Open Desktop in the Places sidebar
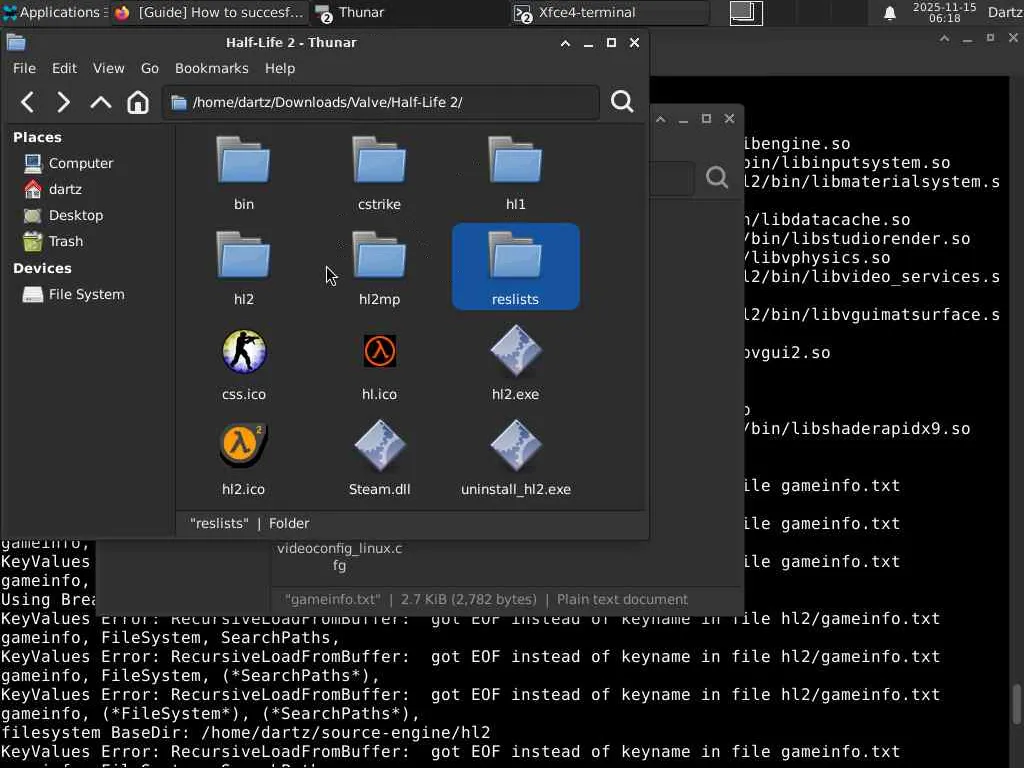The height and width of the screenshot is (768, 1024). (63, 216)
